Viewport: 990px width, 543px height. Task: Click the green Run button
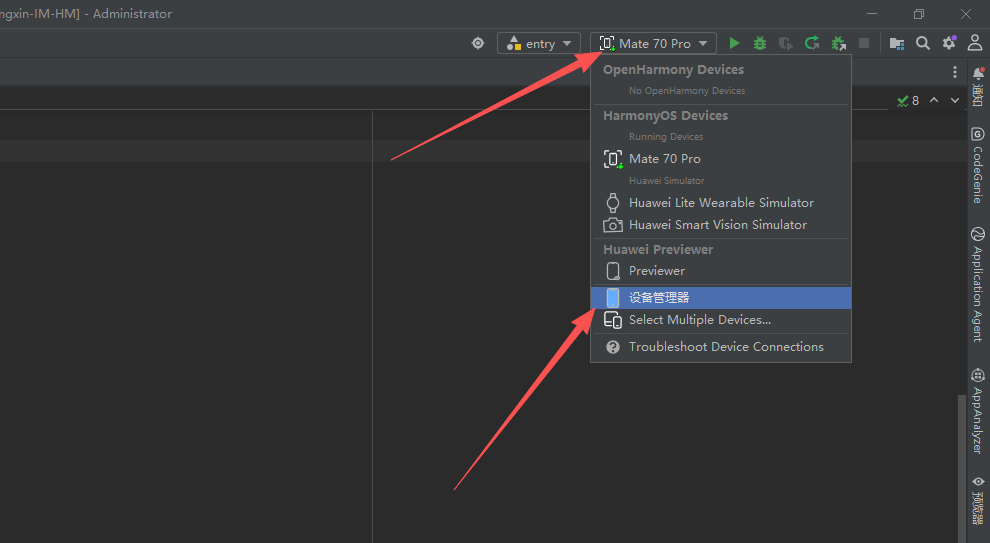tap(734, 43)
